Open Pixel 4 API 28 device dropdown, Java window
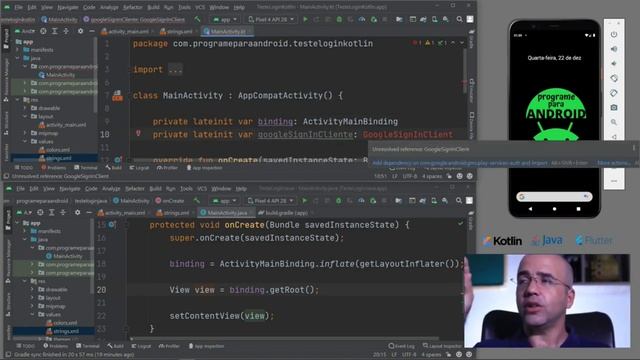The image size is (640, 360). (270, 201)
